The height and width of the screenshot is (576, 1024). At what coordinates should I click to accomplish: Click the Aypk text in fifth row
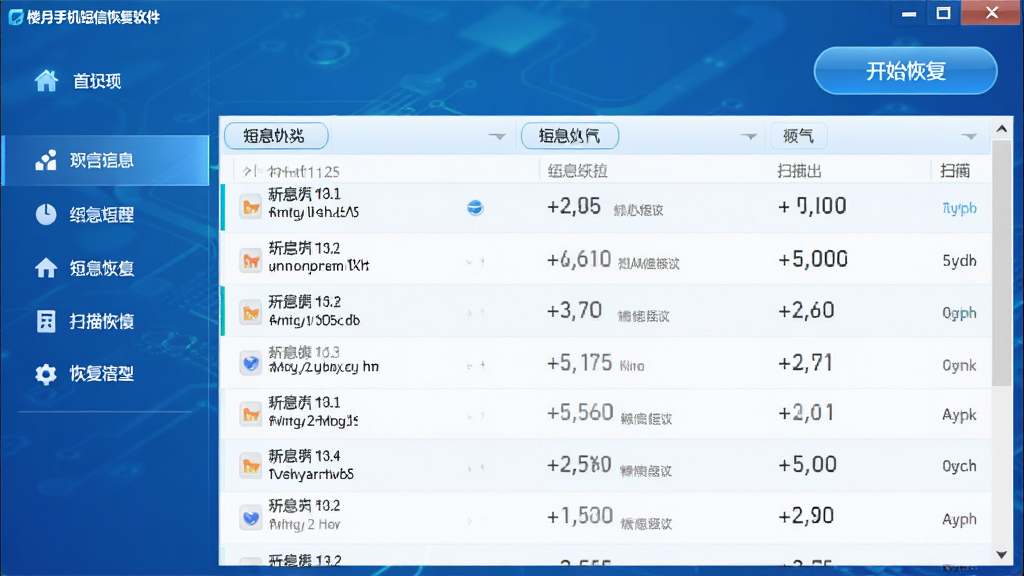coord(959,415)
